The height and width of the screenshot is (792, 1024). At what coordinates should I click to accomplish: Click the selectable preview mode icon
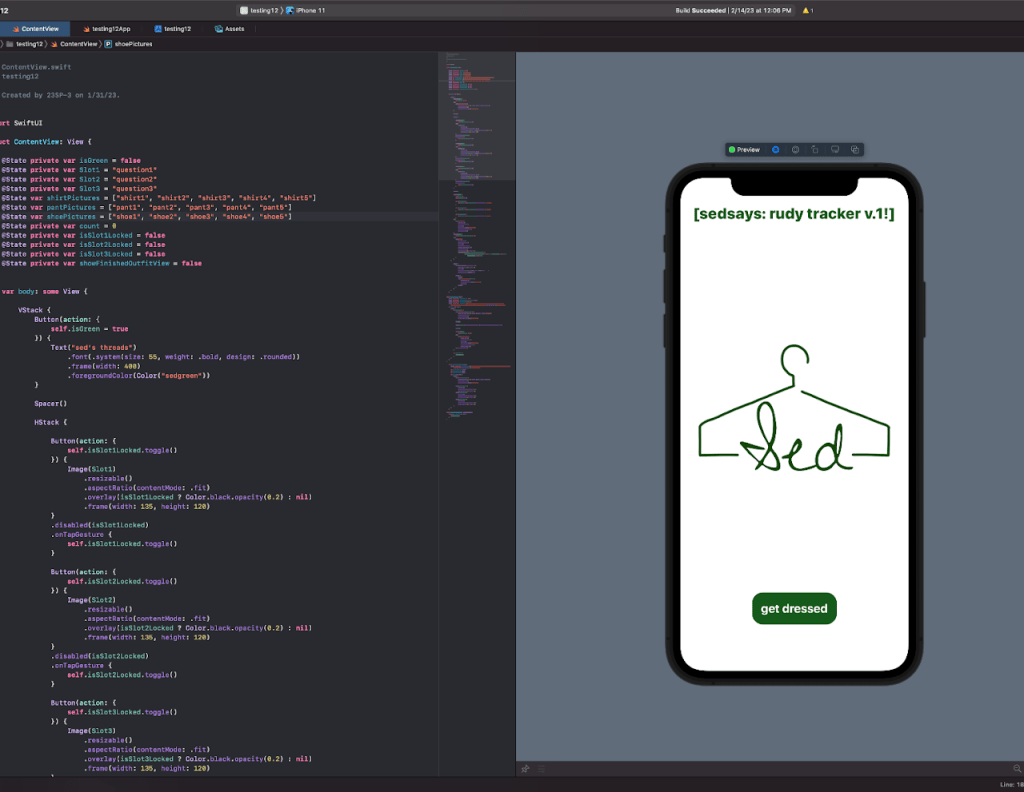click(796, 150)
